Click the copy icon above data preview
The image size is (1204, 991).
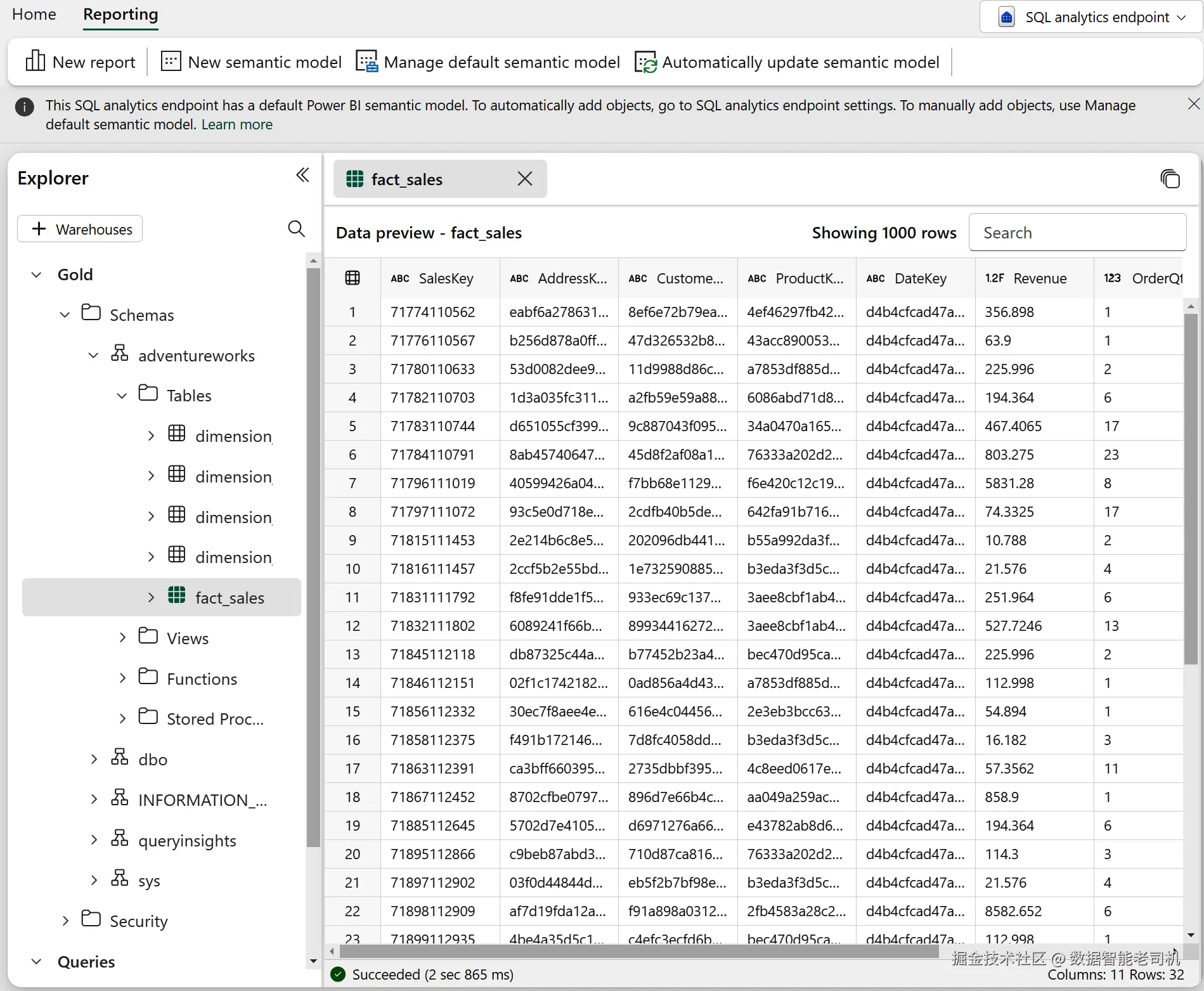[x=1170, y=179]
